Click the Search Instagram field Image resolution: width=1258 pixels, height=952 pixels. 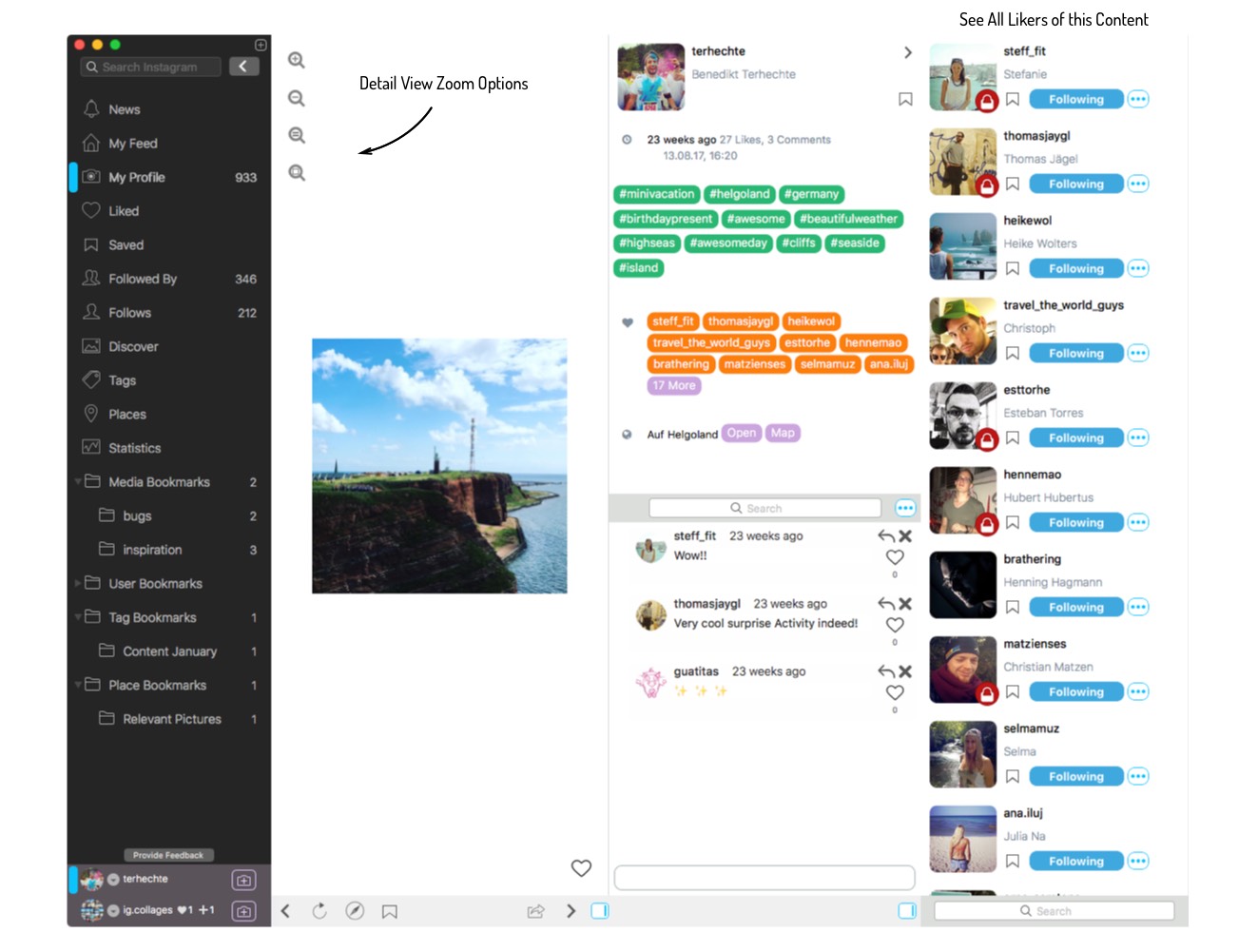click(x=151, y=67)
